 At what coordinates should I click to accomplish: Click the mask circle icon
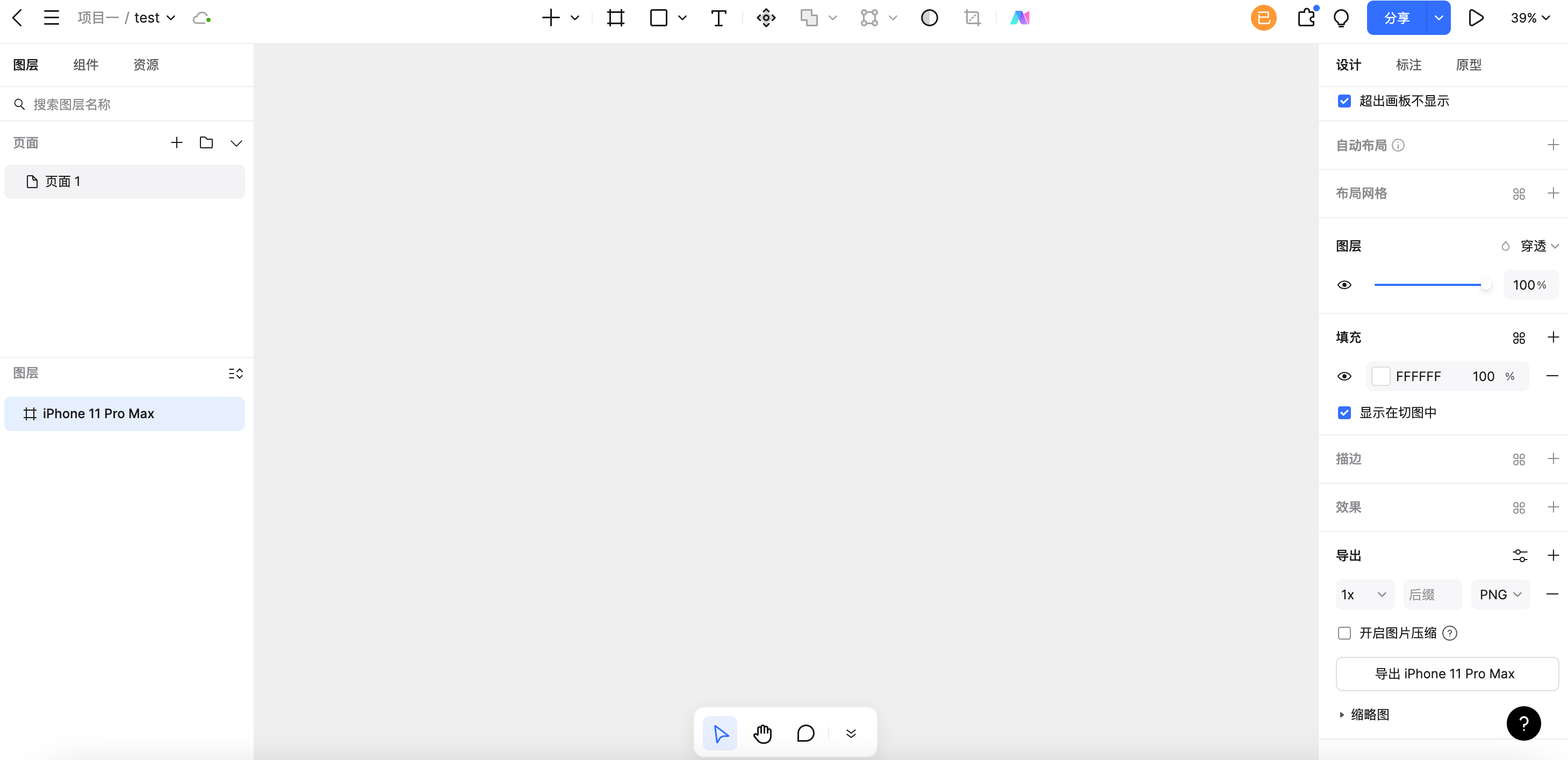coord(929,18)
